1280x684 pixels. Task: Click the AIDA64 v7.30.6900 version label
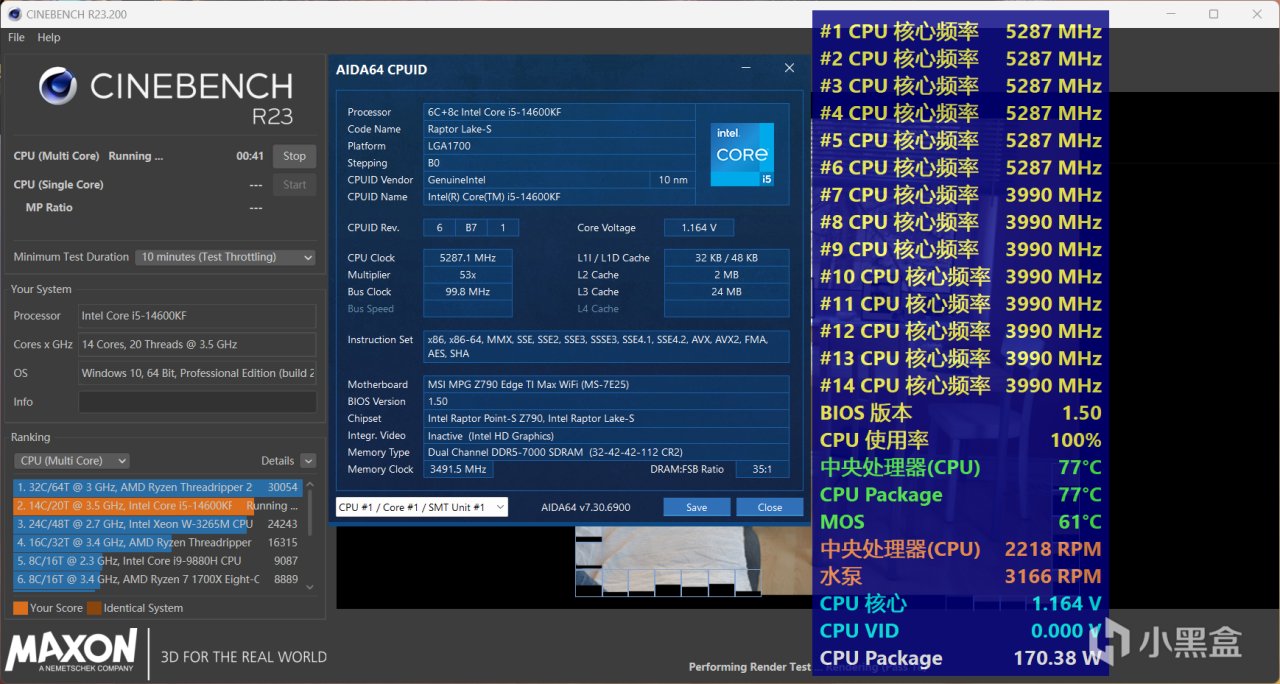pos(586,507)
